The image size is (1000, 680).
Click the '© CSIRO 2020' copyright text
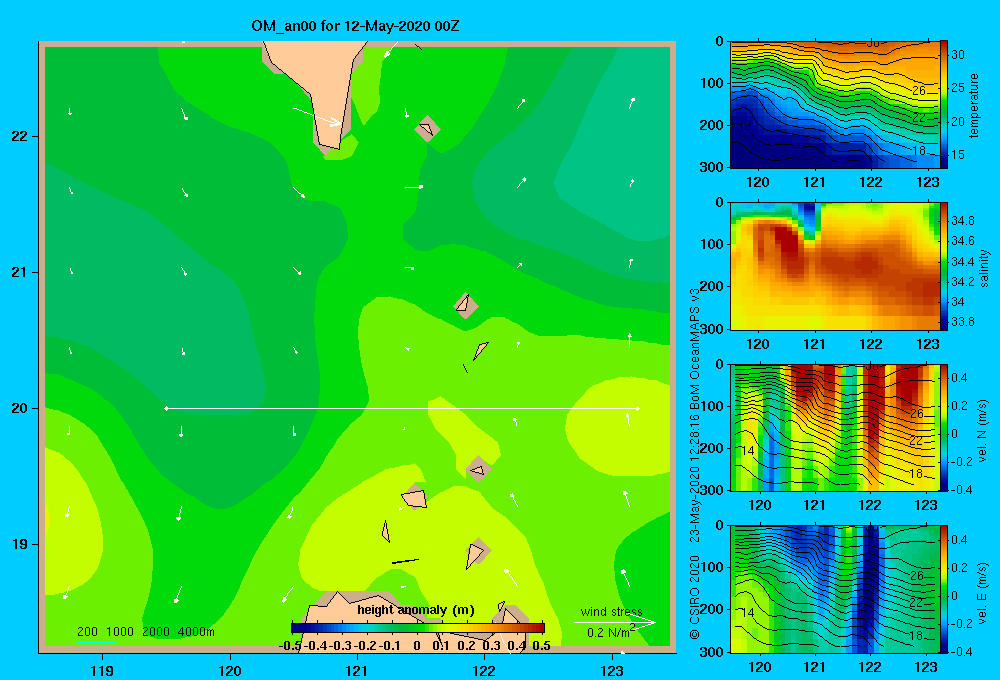[695, 597]
